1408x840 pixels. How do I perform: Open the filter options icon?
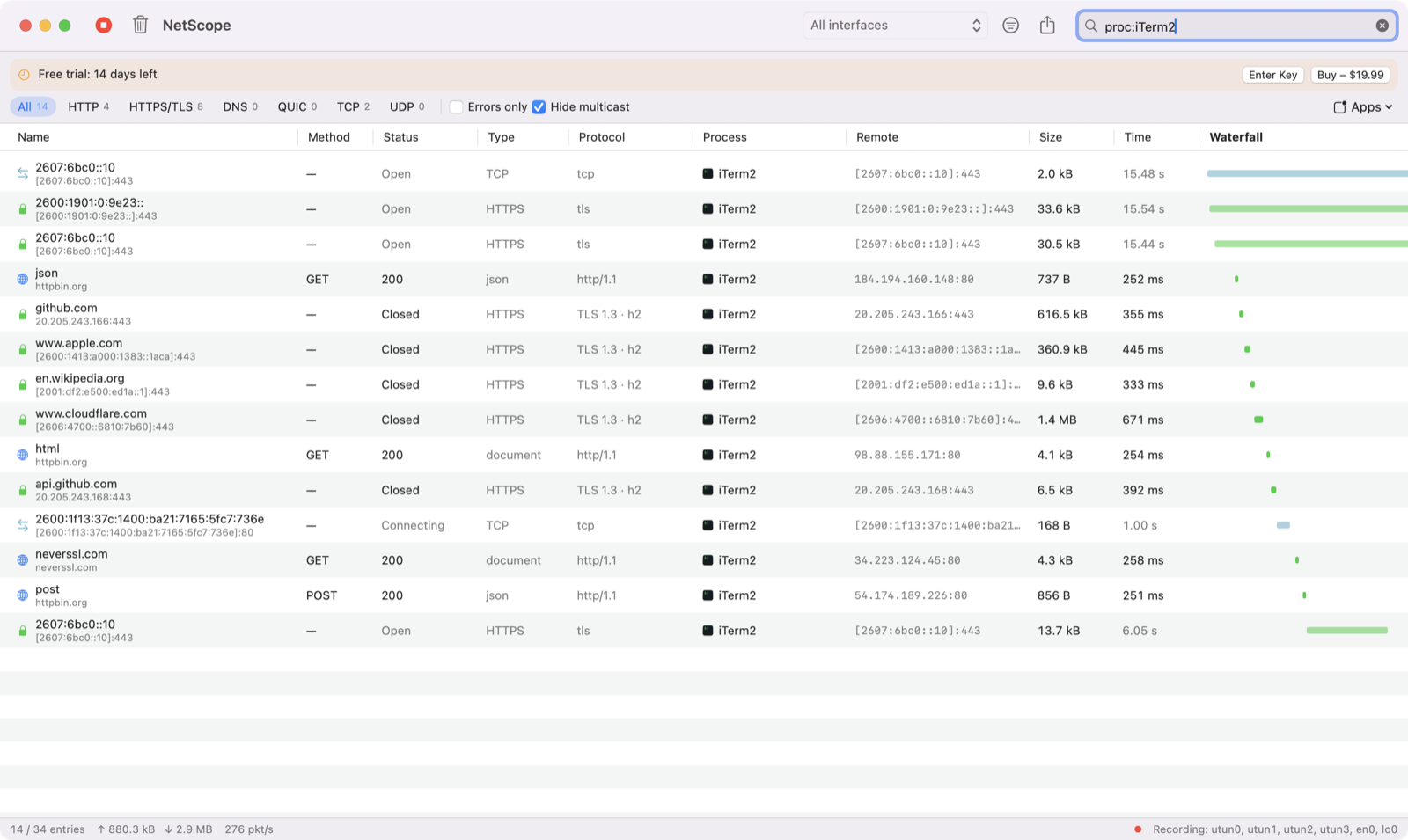pyautogui.click(x=1011, y=26)
